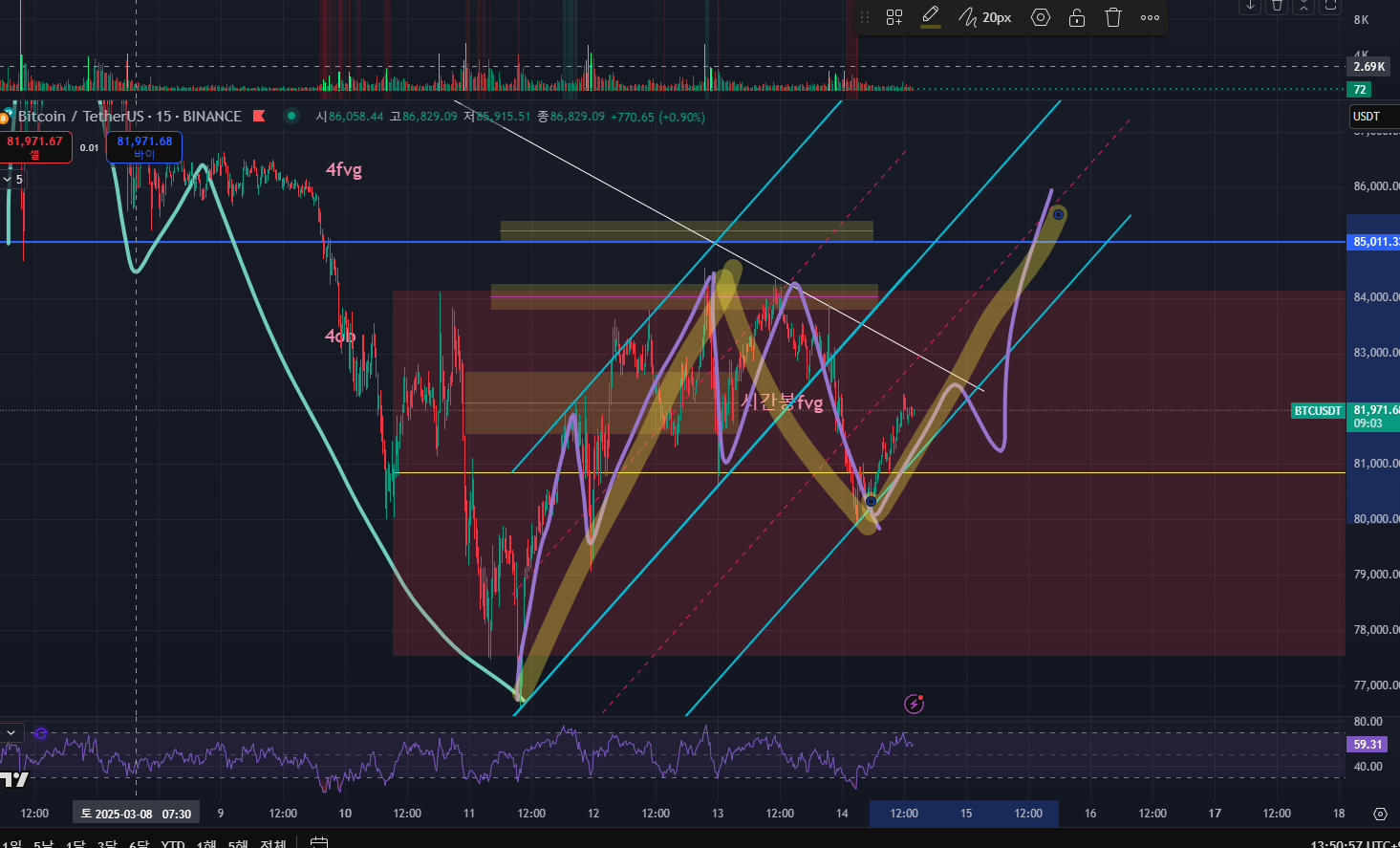
Task: Click the highlighted 12:00 time label
Action: click(904, 814)
